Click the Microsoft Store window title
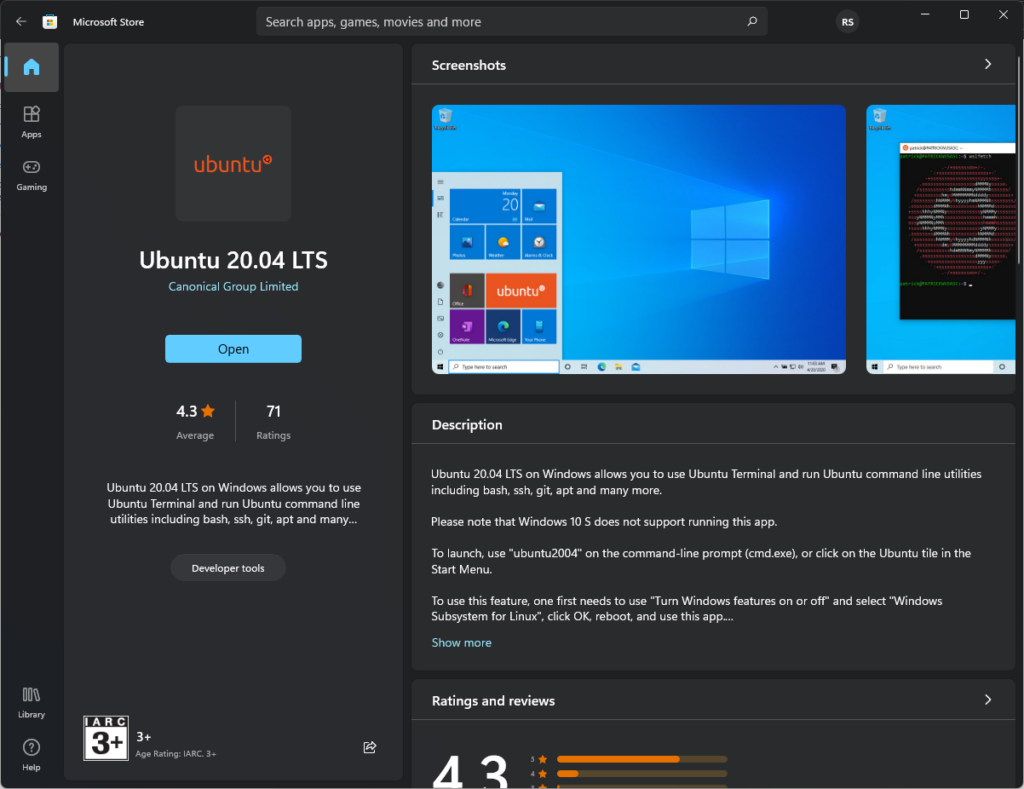 [108, 22]
